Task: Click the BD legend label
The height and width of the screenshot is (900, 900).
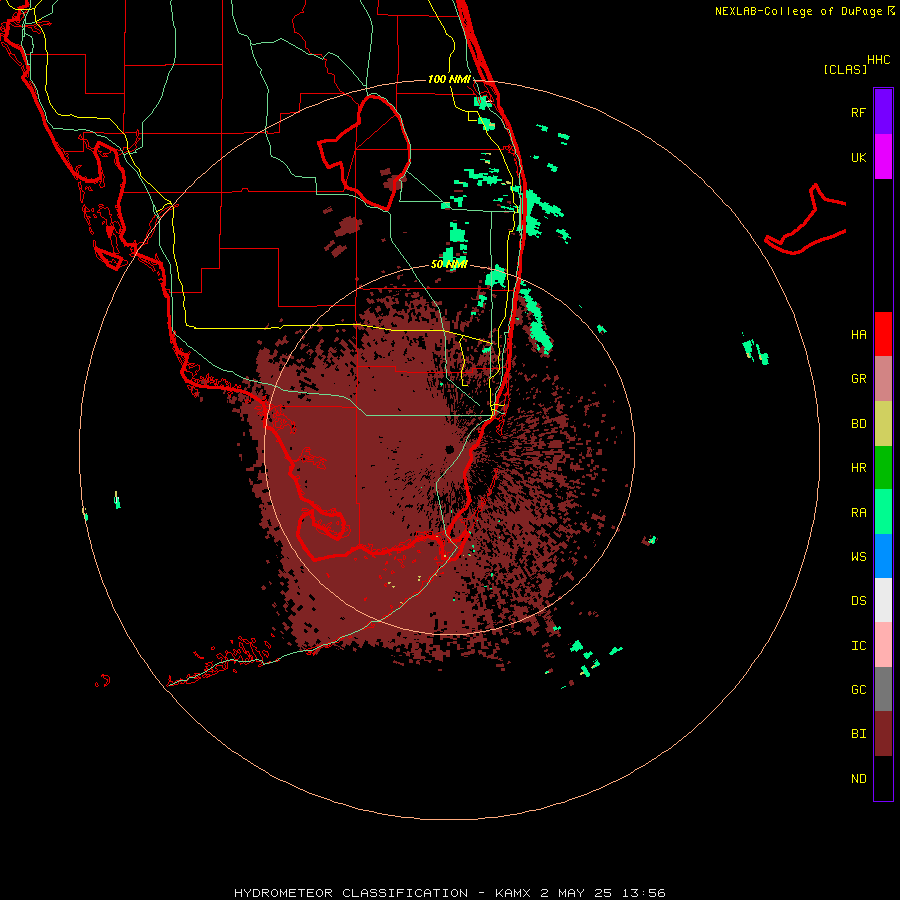Action: (x=858, y=424)
